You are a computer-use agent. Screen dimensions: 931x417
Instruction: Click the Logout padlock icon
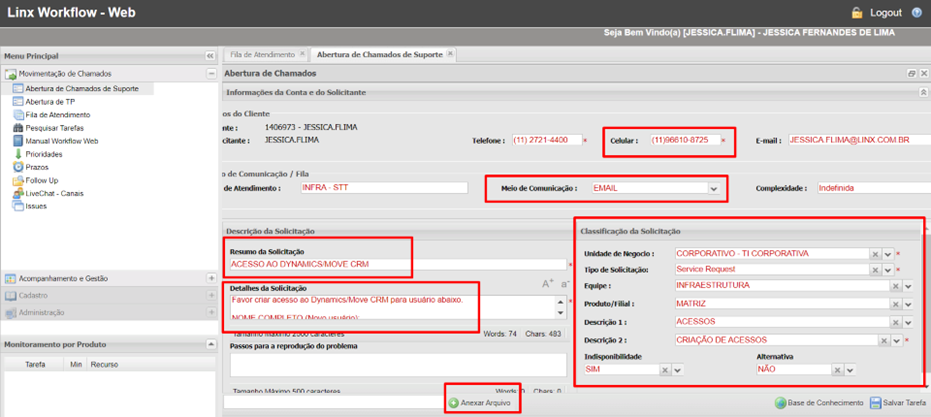(857, 12)
